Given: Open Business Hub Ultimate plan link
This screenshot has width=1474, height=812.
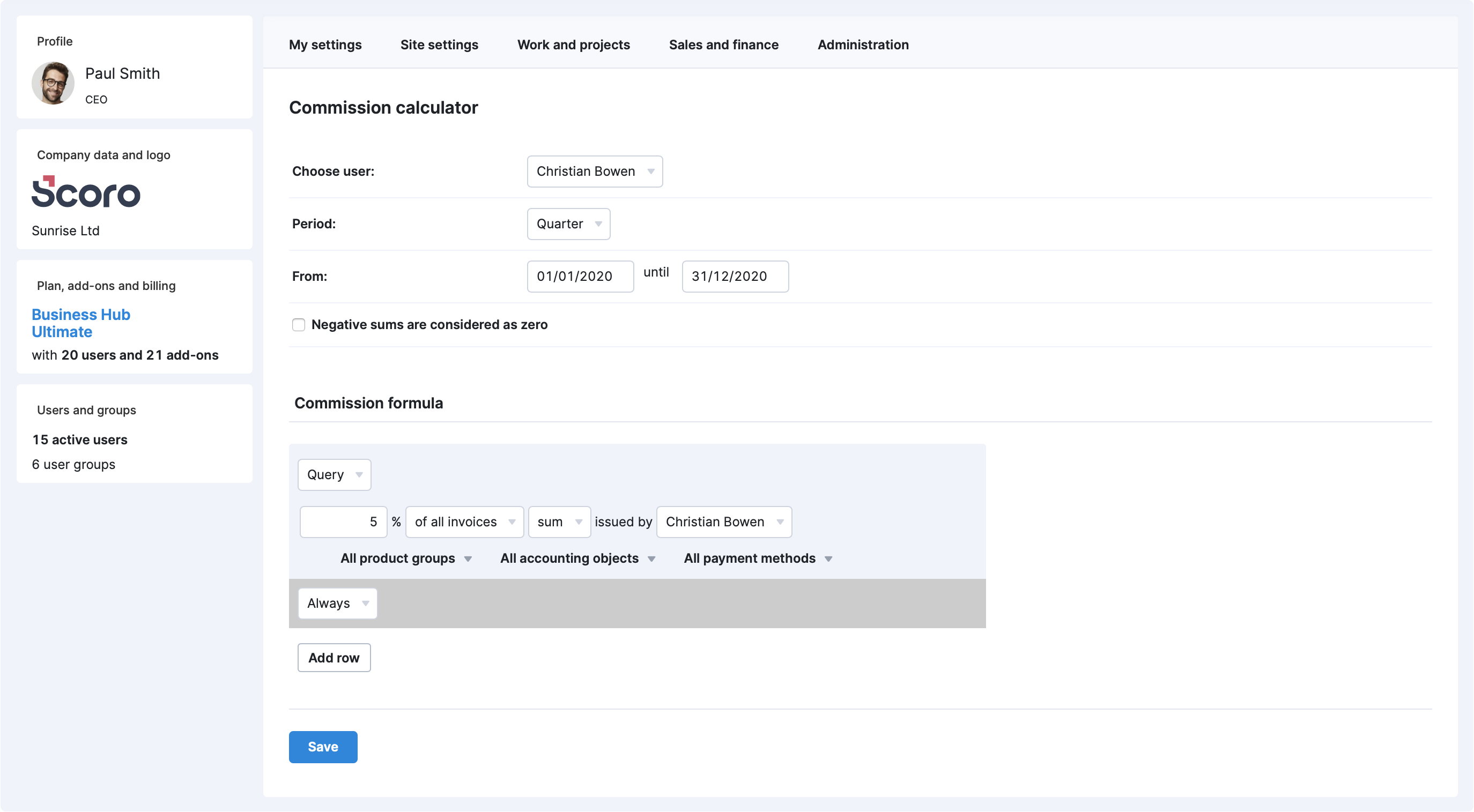Looking at the screenshot, I should [x=80, y=323].
